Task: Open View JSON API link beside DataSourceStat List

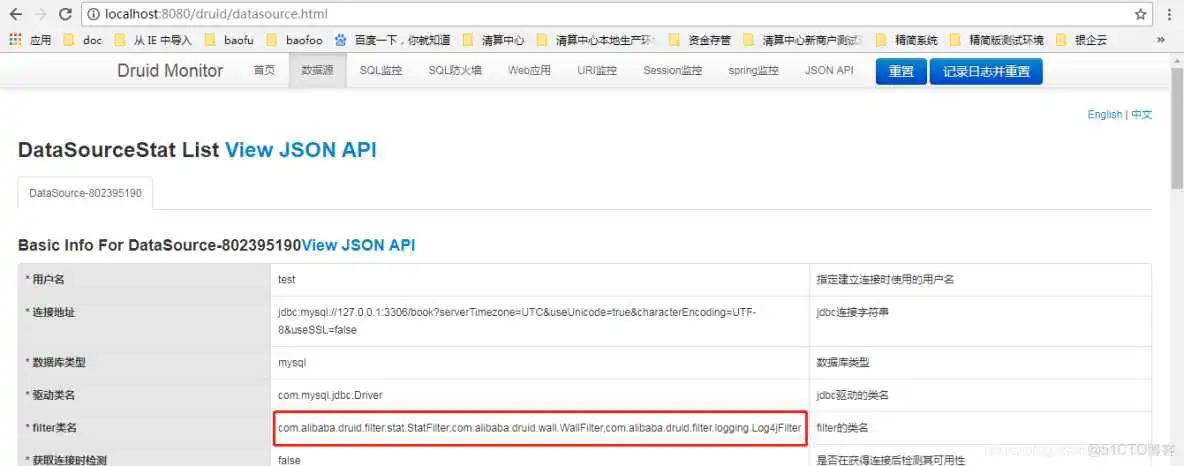Action: pyautogui.click(x=301, y=150)
